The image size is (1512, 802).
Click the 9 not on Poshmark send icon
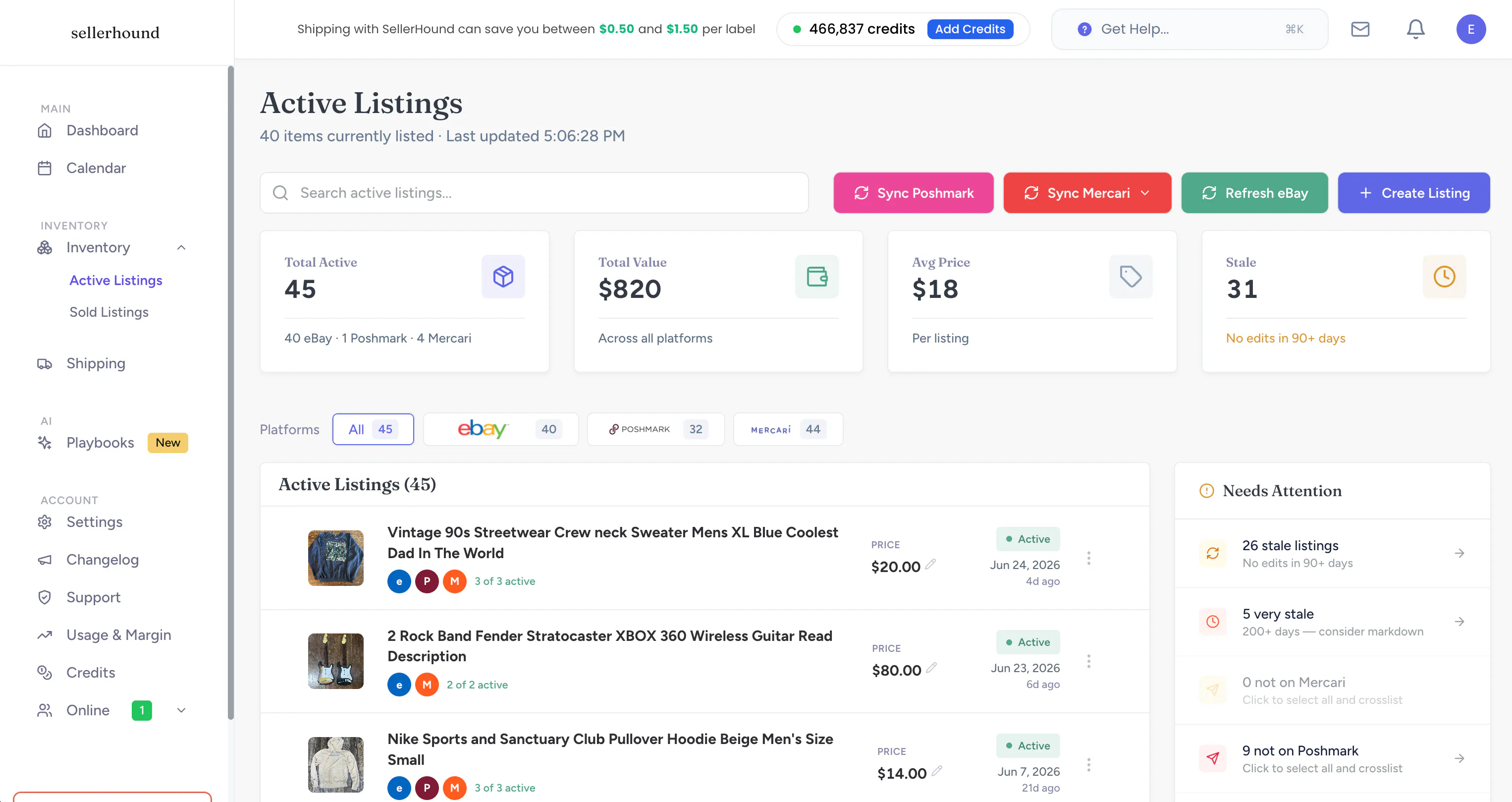coord(1213,758)
